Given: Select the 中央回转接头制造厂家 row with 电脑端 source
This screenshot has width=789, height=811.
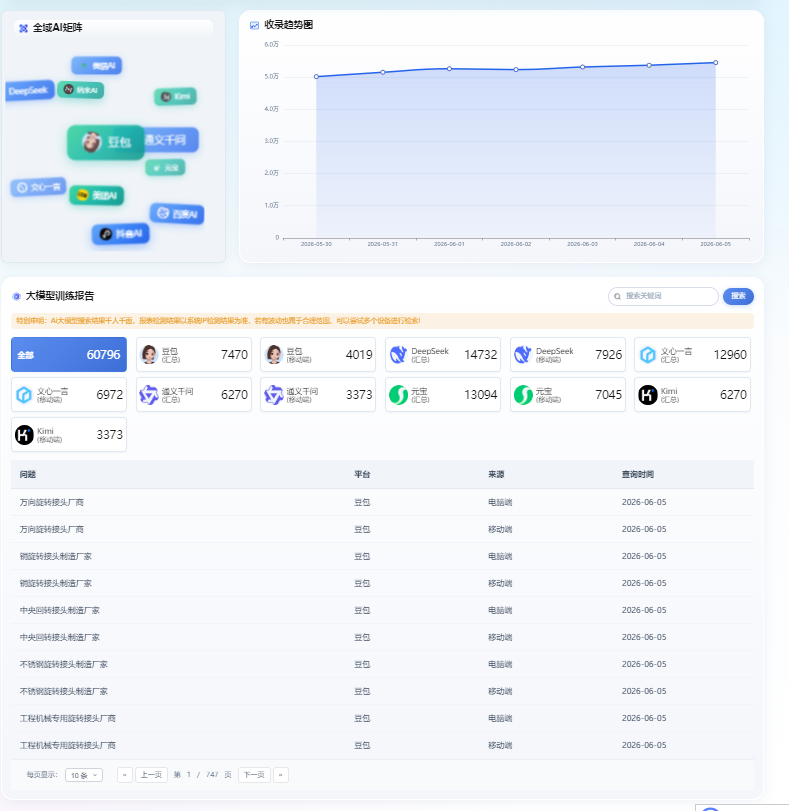Looking at the screenshot, I should [x=382, y=610].
